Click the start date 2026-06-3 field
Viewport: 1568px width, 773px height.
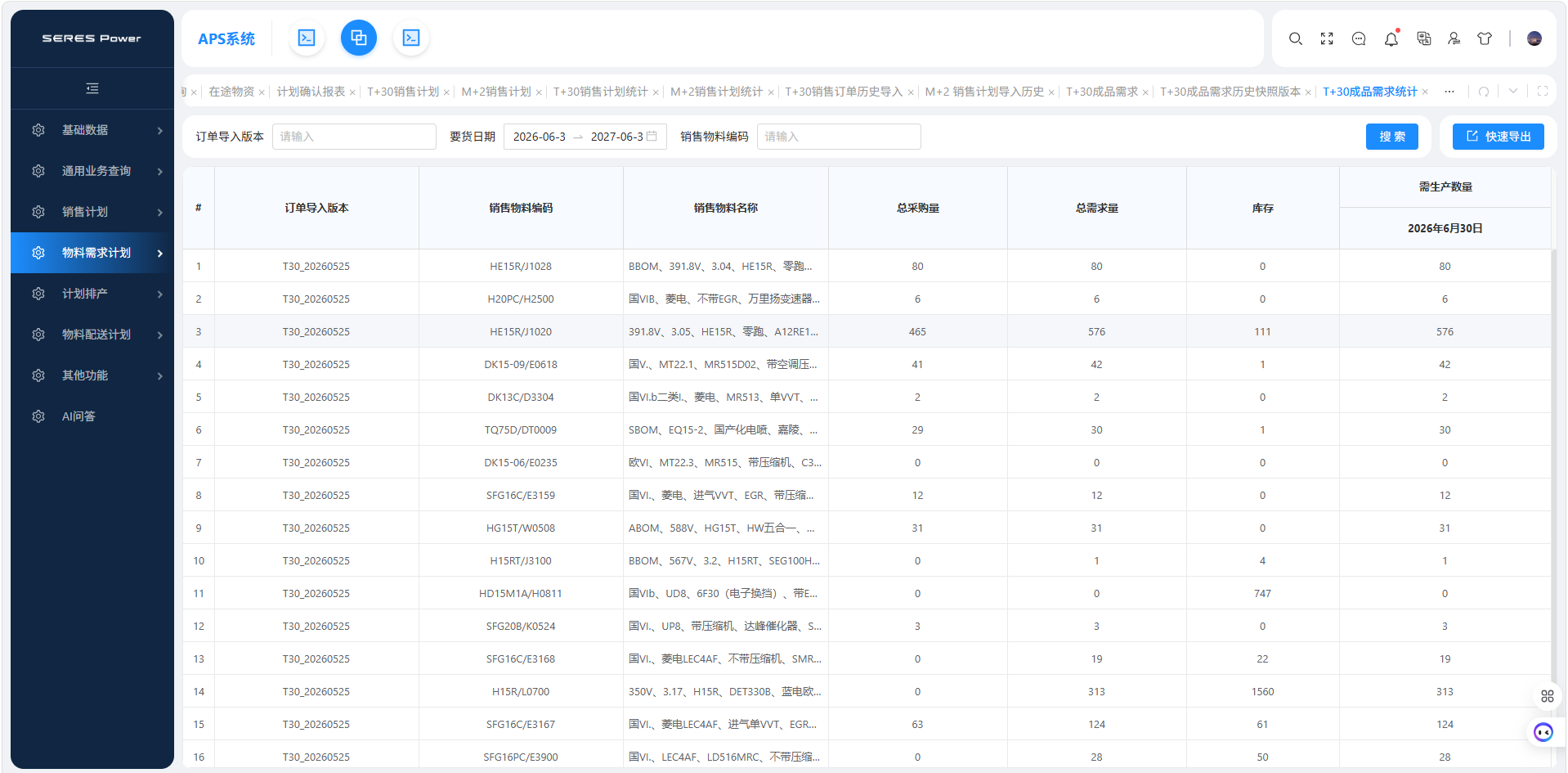[x=540, y=137]
